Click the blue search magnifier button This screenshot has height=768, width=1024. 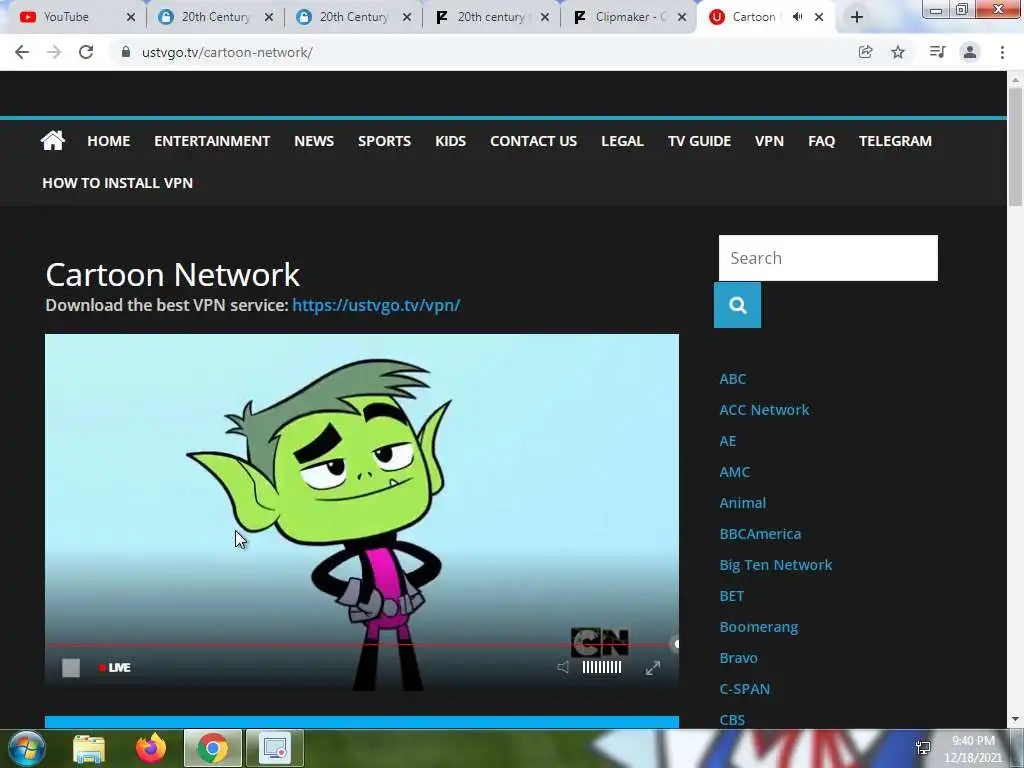(737, 305)
